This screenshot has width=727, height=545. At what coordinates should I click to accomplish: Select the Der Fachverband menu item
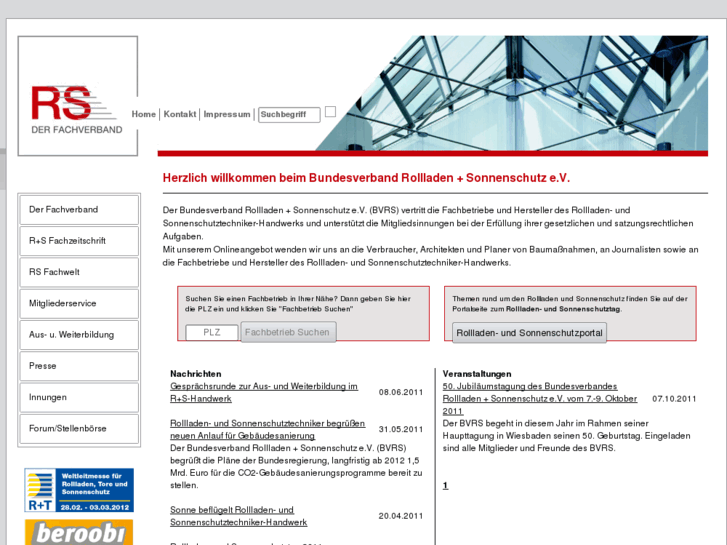[79, 210]
